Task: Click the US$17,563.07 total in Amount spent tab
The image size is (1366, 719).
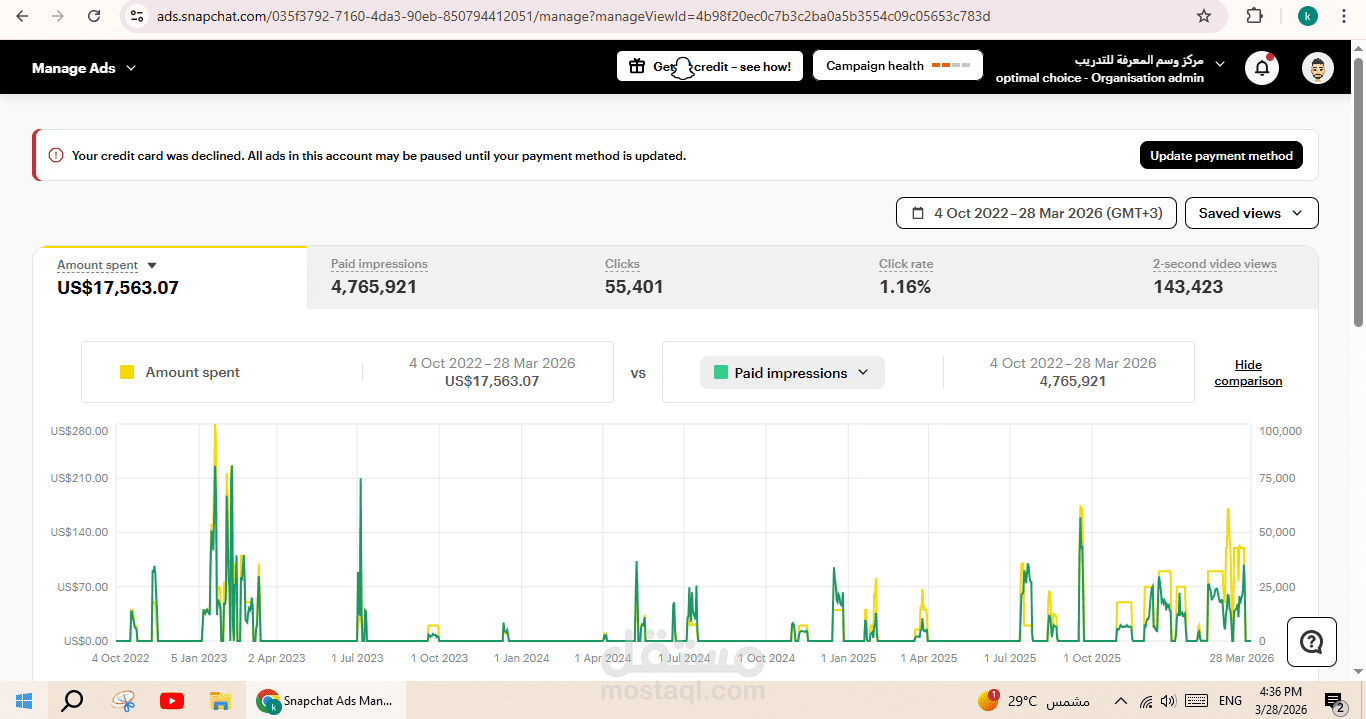Action: pyautogui.click(x=118, y=288)
